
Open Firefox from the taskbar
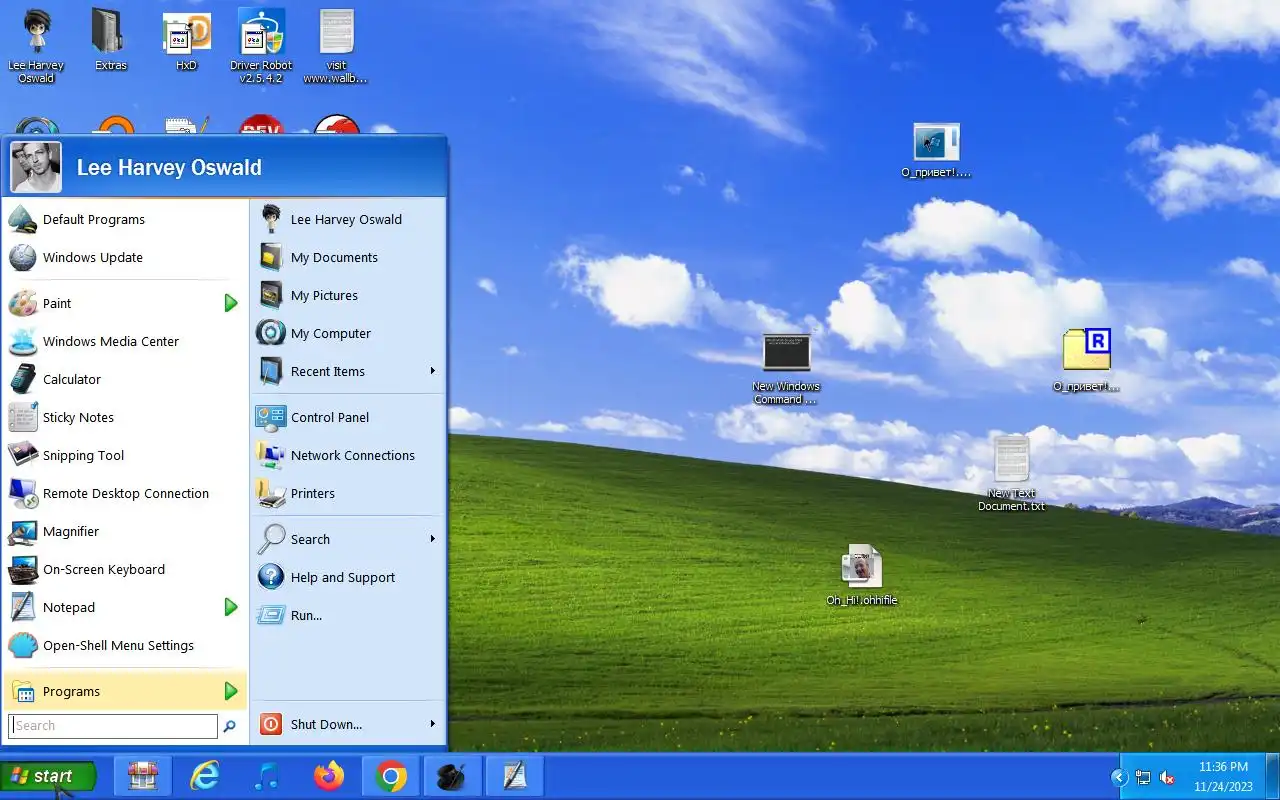pyautogui.click(x=329, y=776)
